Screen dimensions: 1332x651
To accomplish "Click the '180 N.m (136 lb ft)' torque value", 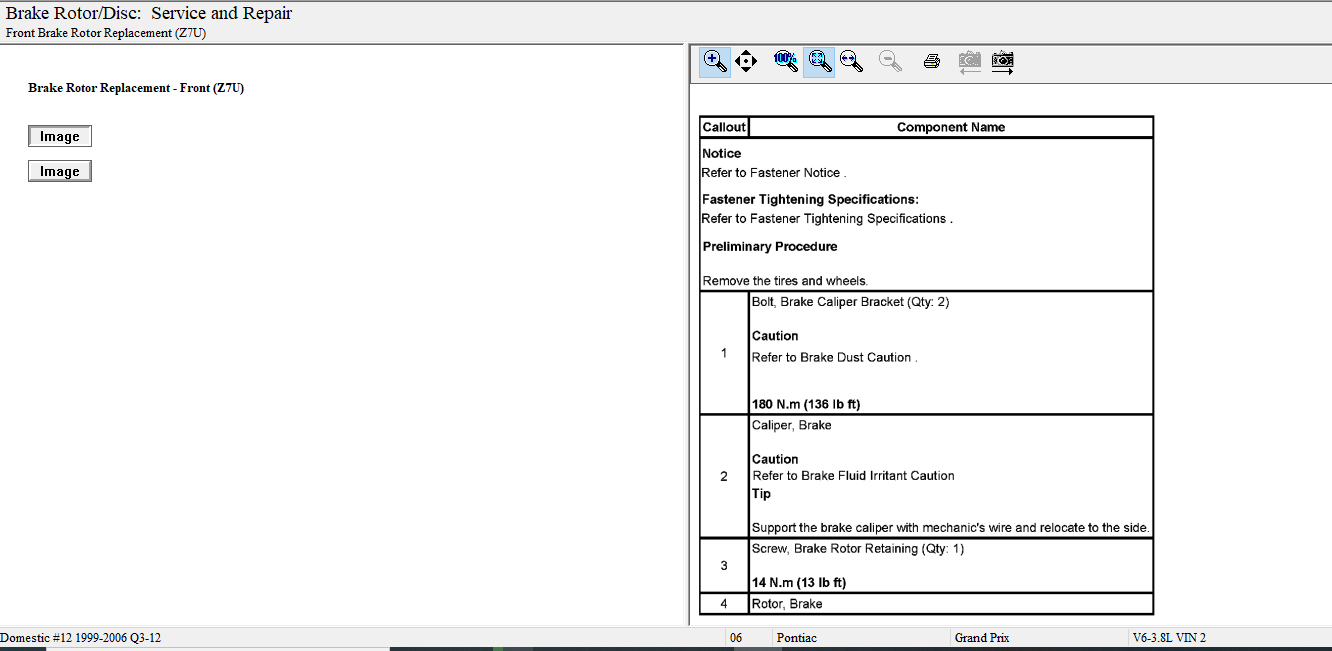I will [x=806, y=405].
